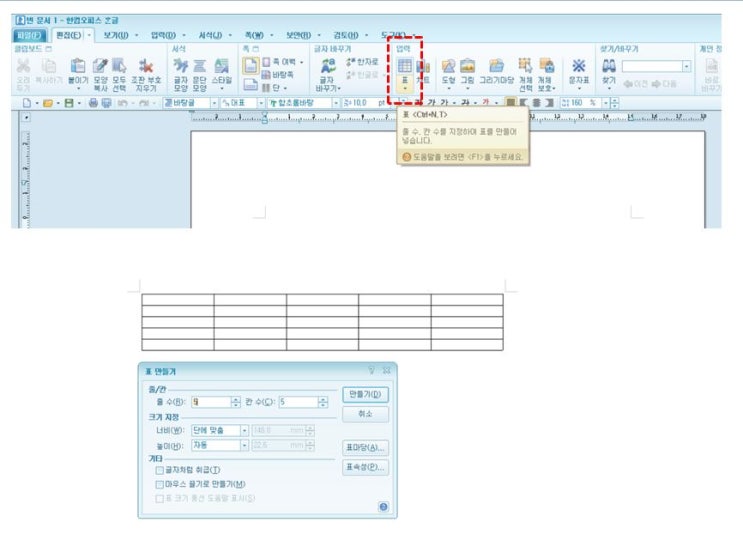Open 글자 모양 character format icon
Screen dimensions: 743x534
click(181, 66)
